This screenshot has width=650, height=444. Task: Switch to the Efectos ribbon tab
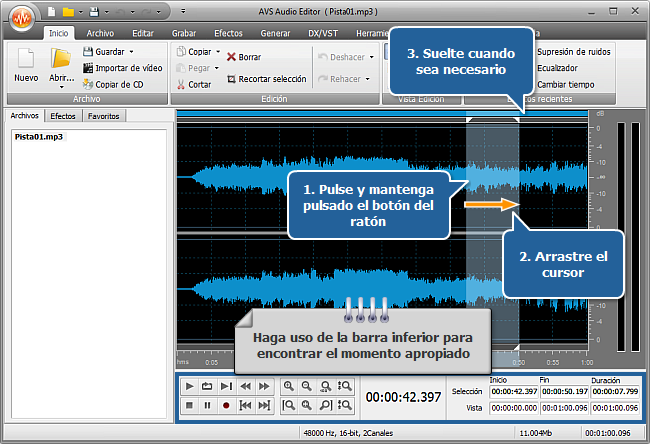coord(227,32)
